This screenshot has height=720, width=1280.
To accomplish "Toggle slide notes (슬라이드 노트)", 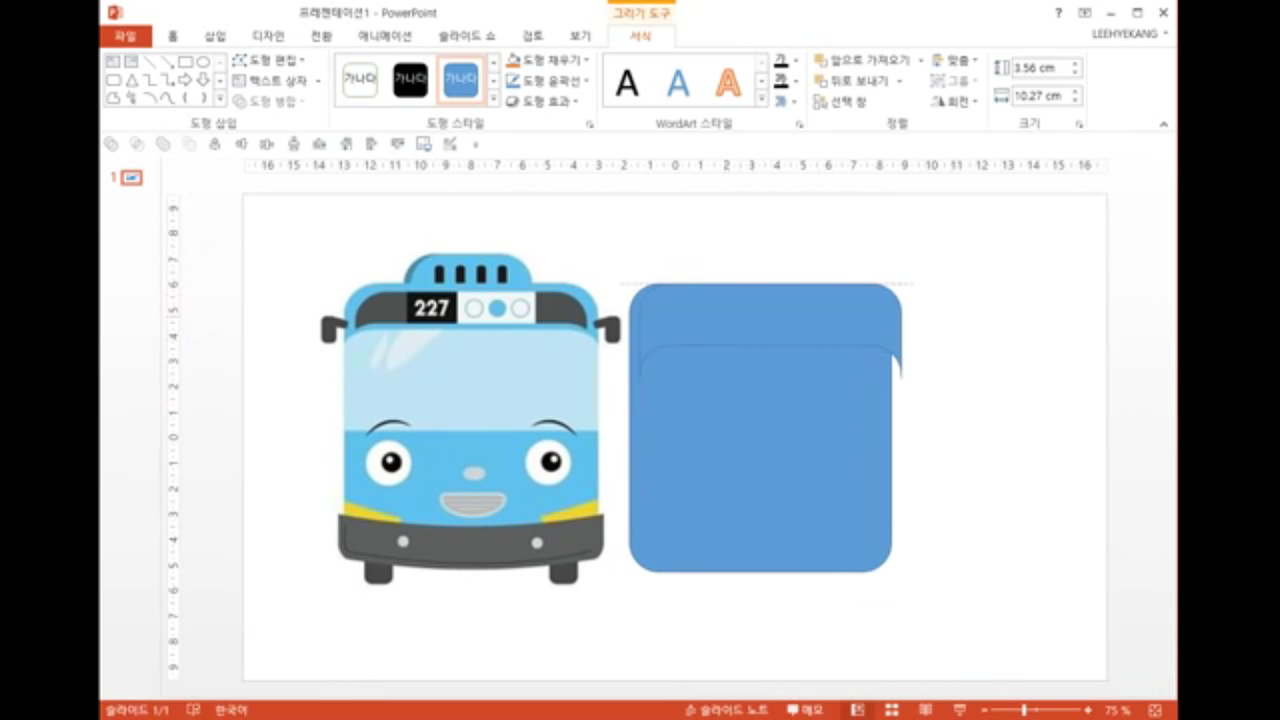I will pyautogui.click(x=727, y=710).
